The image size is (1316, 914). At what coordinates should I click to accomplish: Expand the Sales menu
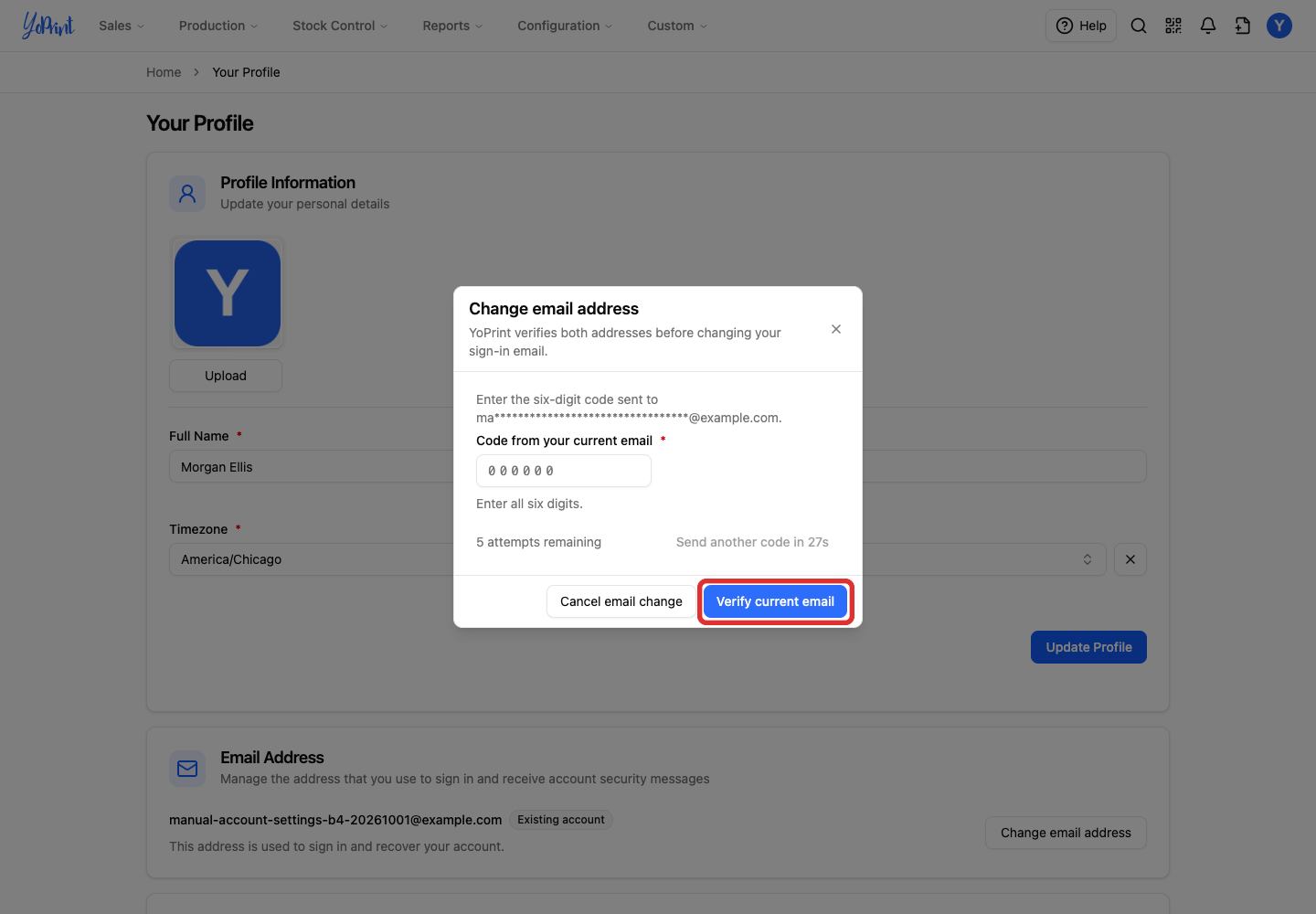[122, 26]
